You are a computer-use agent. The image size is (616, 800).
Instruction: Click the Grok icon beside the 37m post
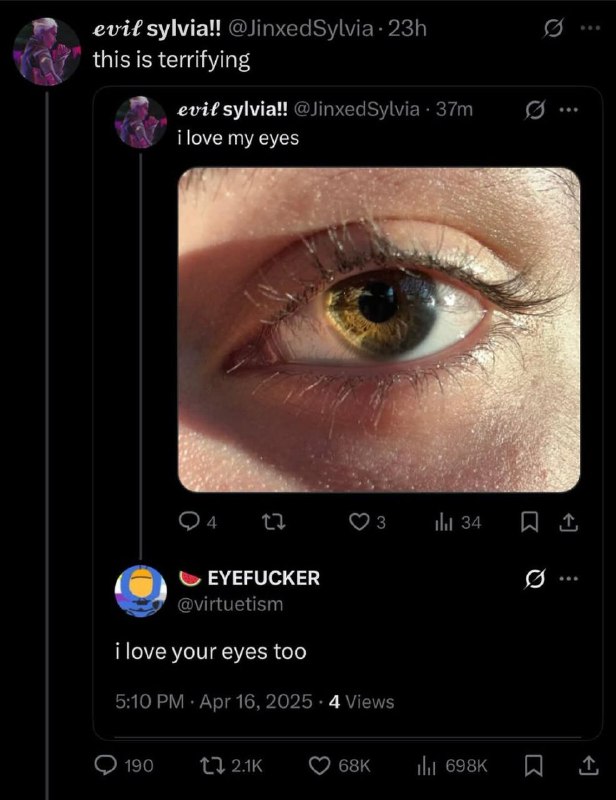pos(535,110)
